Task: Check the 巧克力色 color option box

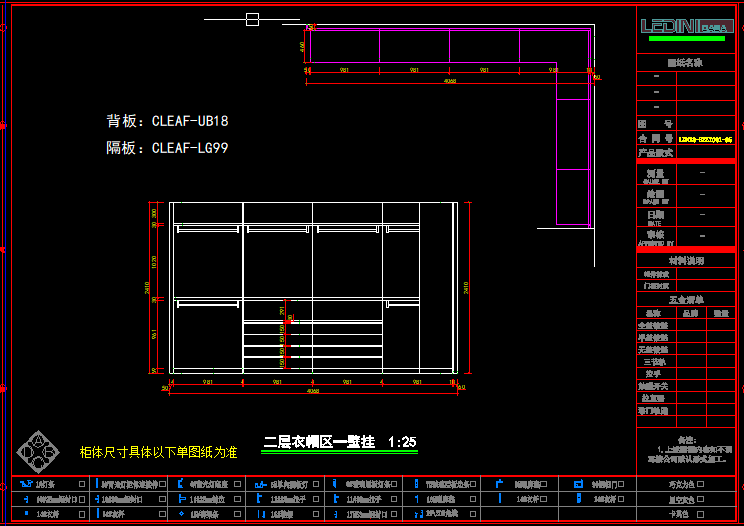Action: point(701,484)
